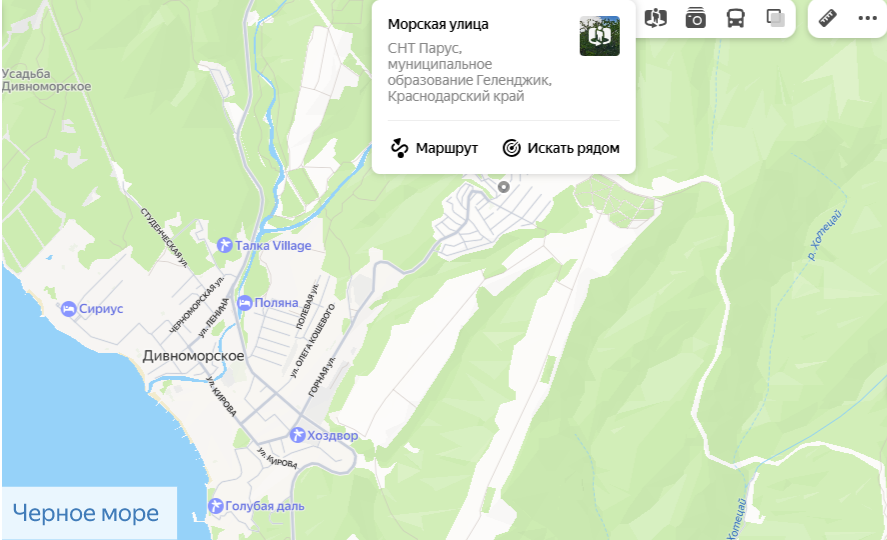This screenshot has width=887, height=540.
Task: Click the Усадьба Дивноморское map label
Action: [x=46, y=80]
